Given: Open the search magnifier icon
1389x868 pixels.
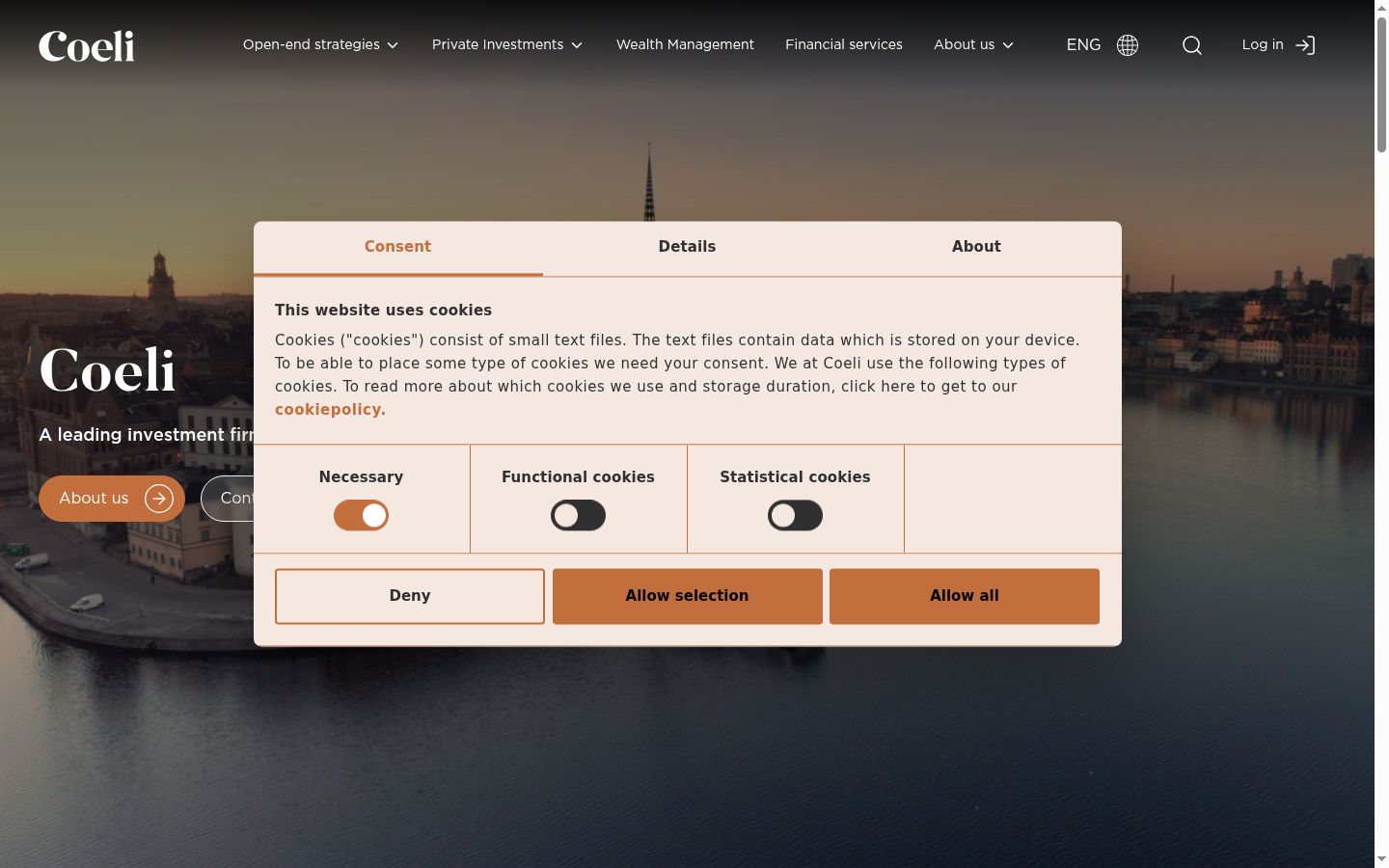Looking at the screenshot, I should pyautogui.click(x=1192, y=45).
